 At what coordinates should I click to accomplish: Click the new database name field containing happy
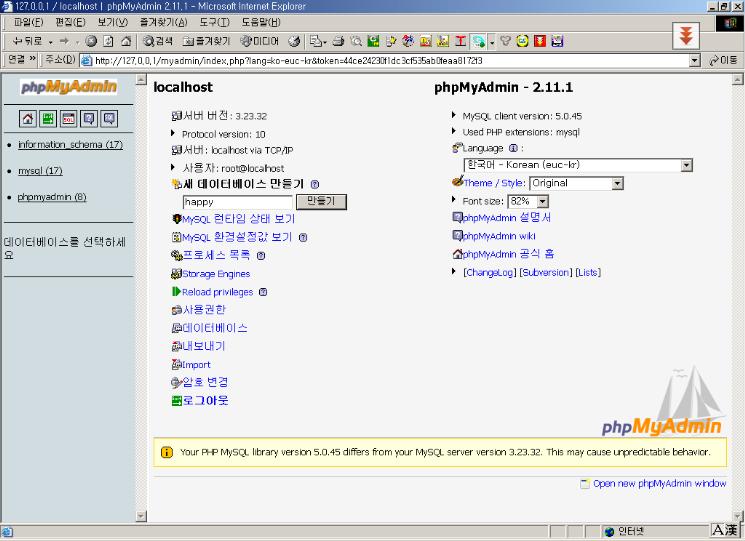238,202
